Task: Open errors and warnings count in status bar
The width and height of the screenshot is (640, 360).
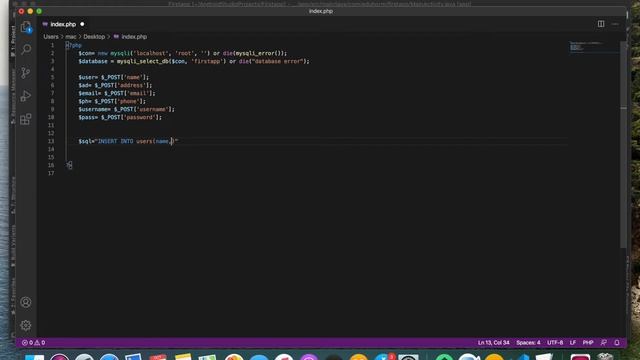Action: 33,342
